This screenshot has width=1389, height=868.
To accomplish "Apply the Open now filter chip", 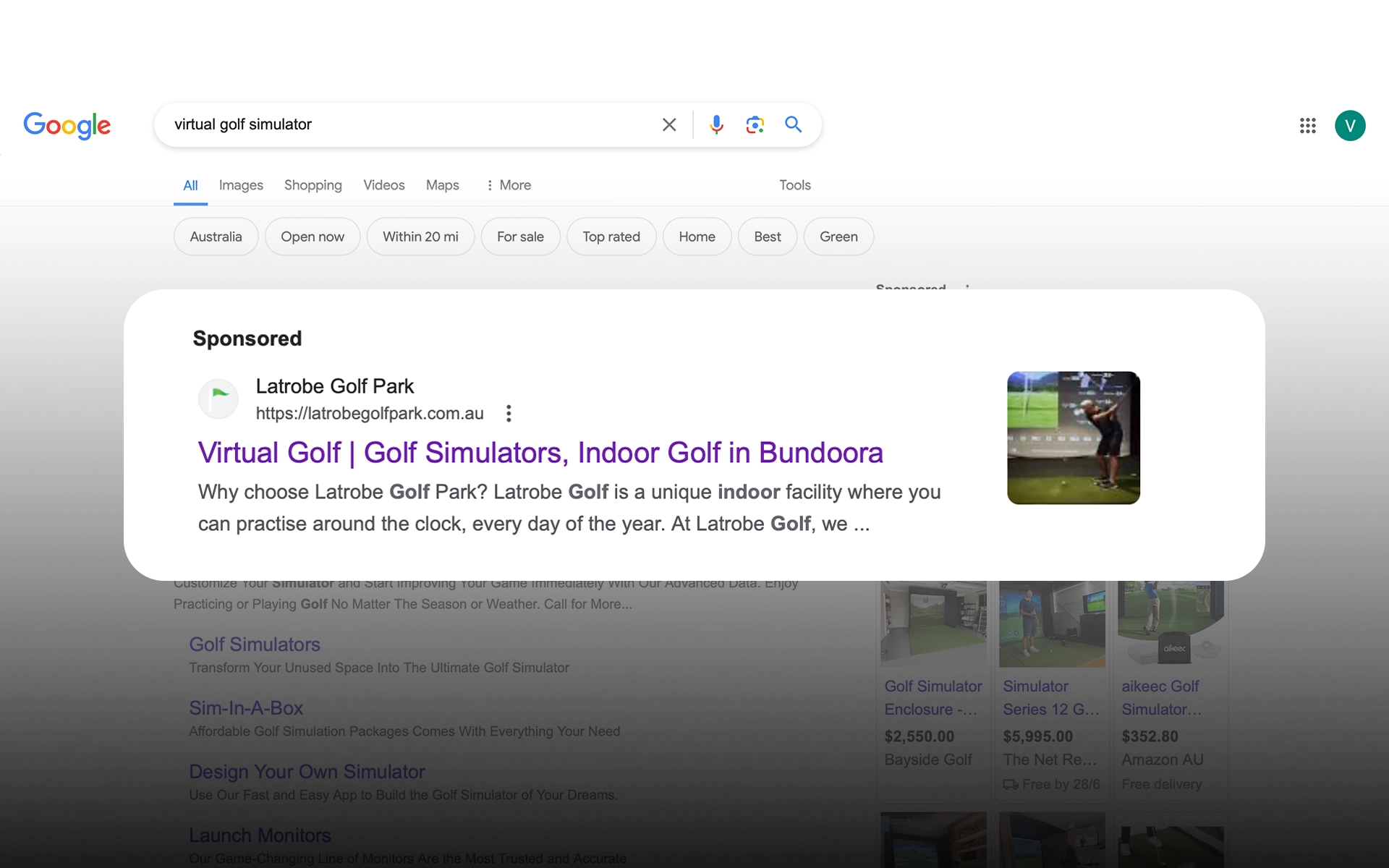I will pyautogui.click(x=313, y=237).
